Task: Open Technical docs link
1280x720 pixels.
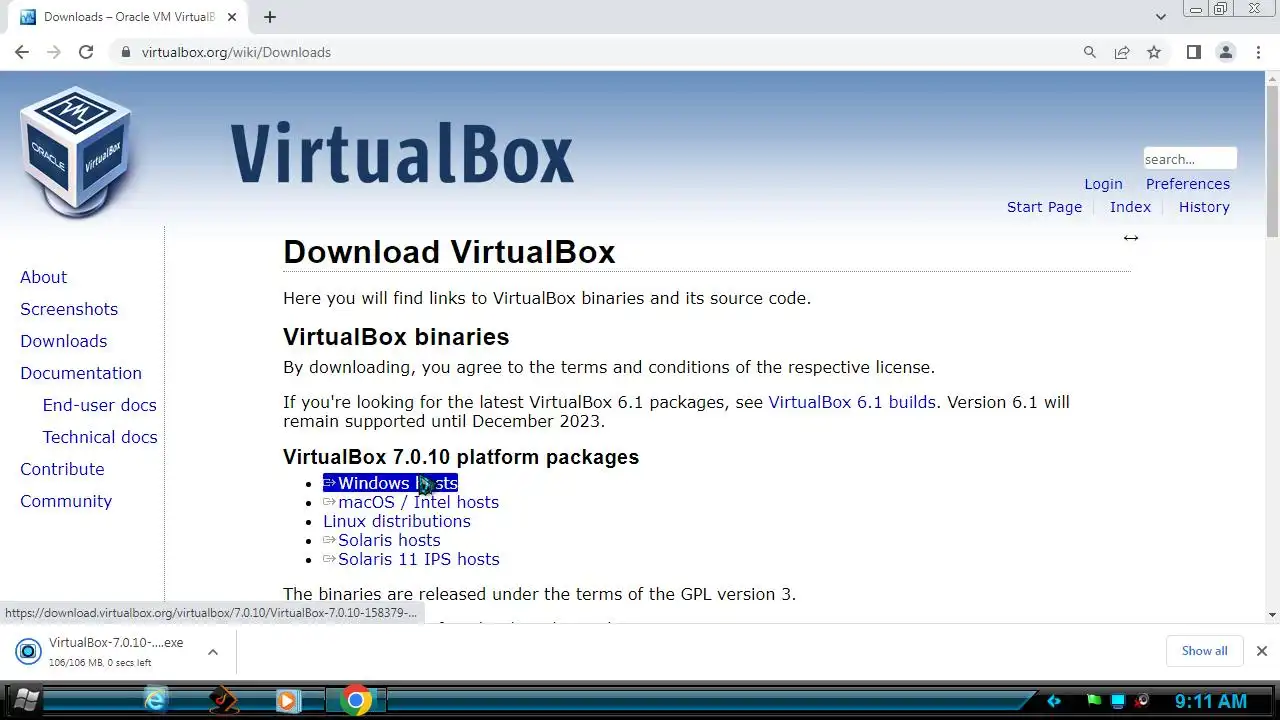Action: pos(100,437)
